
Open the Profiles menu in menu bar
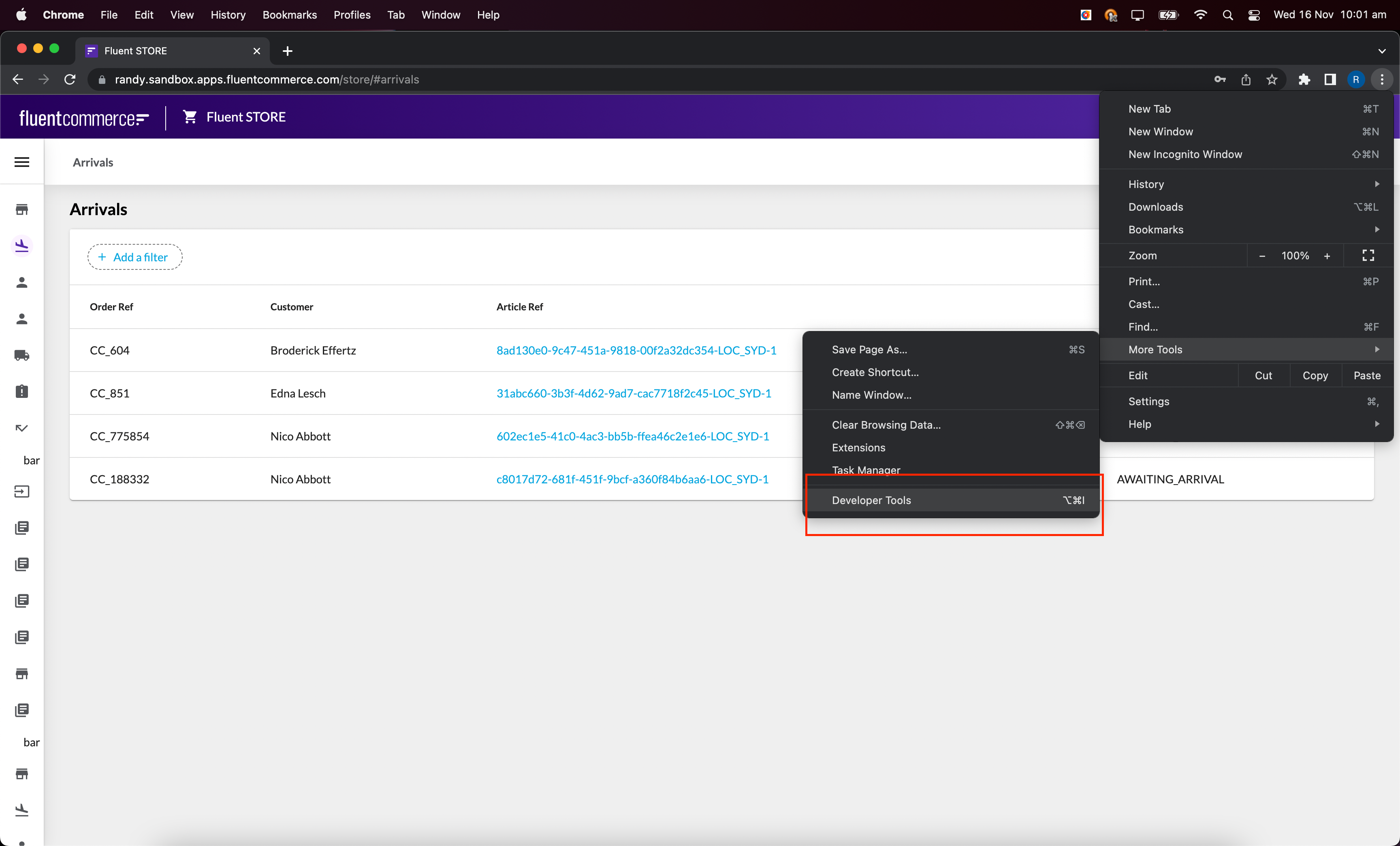pyautogui.click(x=351, y=15)
